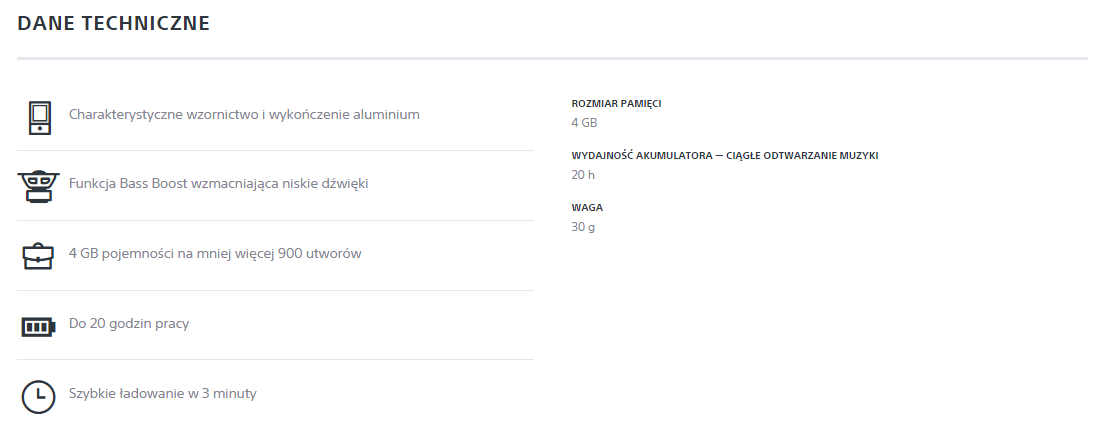Viewport: 1117px width, 435px height.
Task: Click the clock quick-charge icon
Action: pyautogui.click(x=38, y=397)
